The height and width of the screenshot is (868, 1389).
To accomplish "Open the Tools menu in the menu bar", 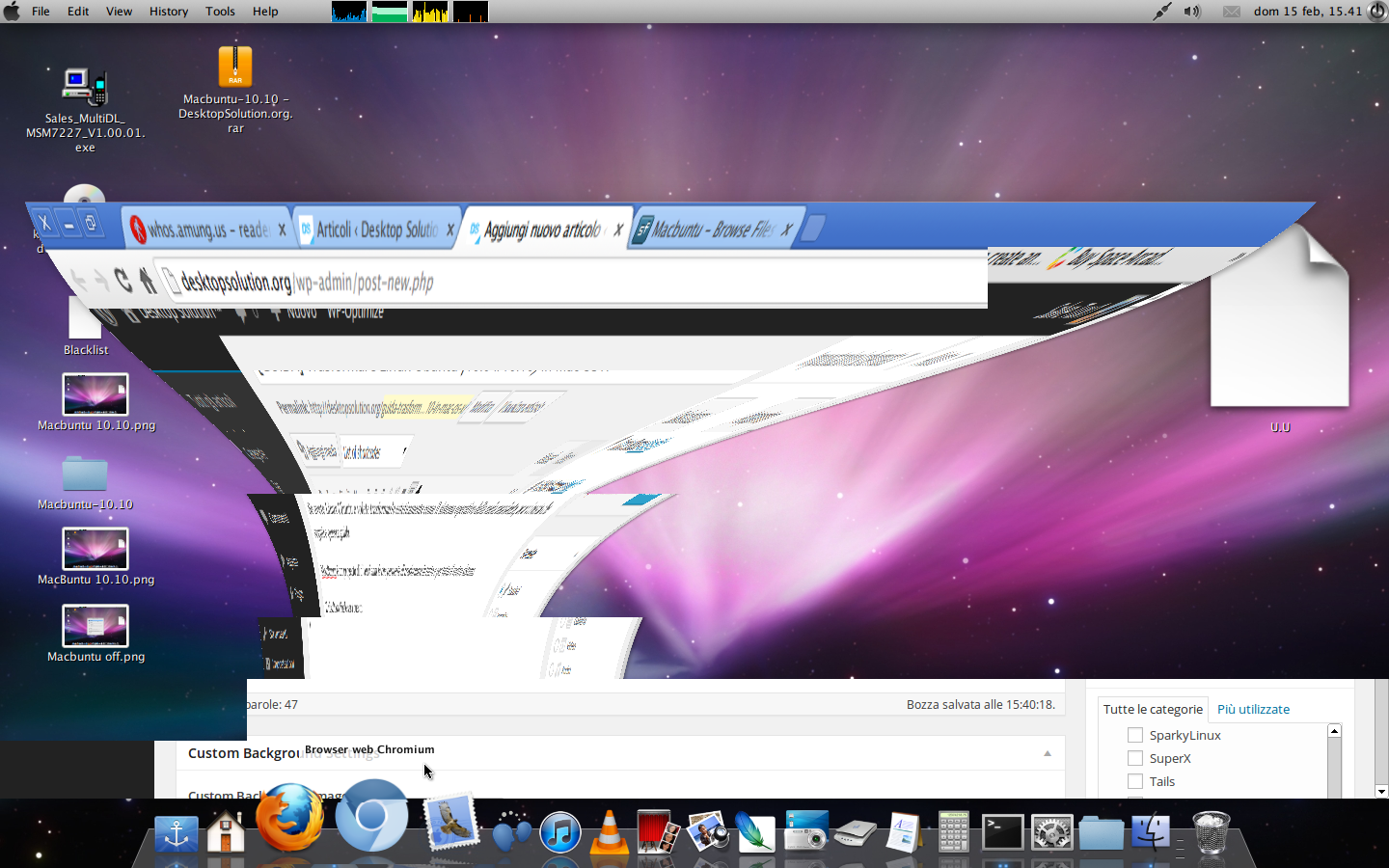I will coord(220,11).
